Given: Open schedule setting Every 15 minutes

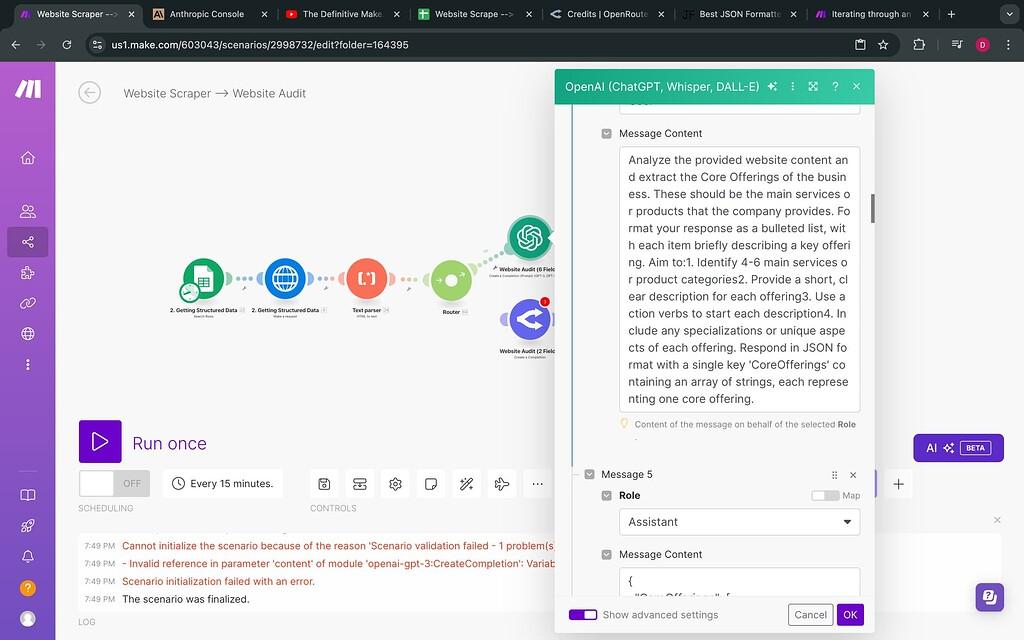Looking at the screenshot, I should [223, 484].
